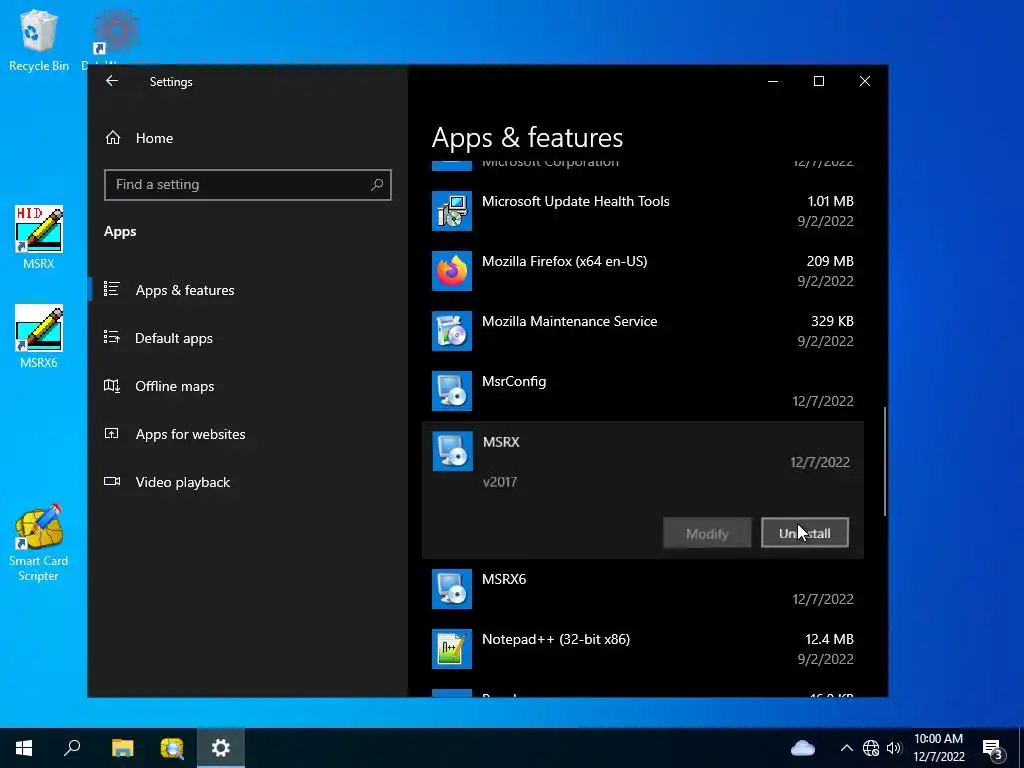
Task: Click the house icon next to Home
Action: (113, 138)
